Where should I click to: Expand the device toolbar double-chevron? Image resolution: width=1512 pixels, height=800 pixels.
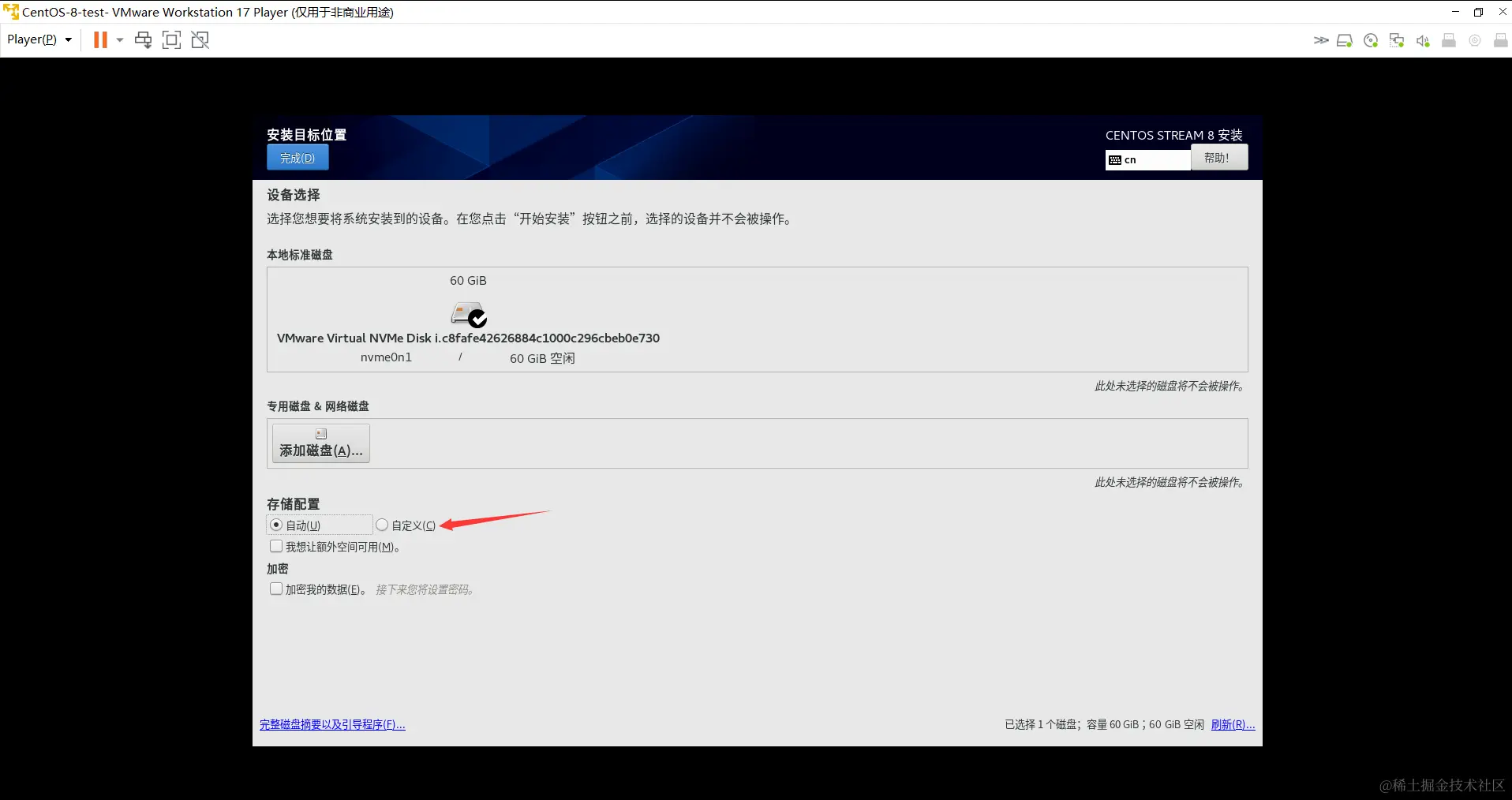(1321, 40)
